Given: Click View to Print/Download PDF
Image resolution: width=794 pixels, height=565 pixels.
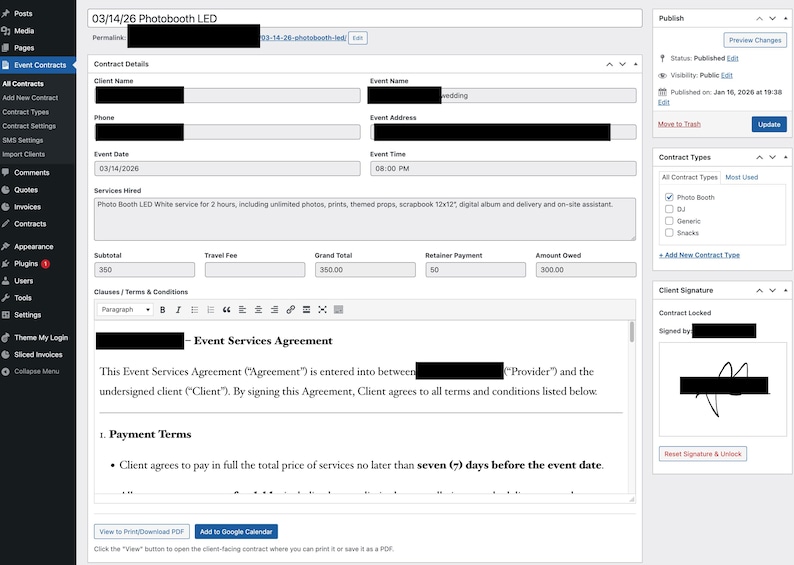Looking at the screenshot, I should coord(142,532).
